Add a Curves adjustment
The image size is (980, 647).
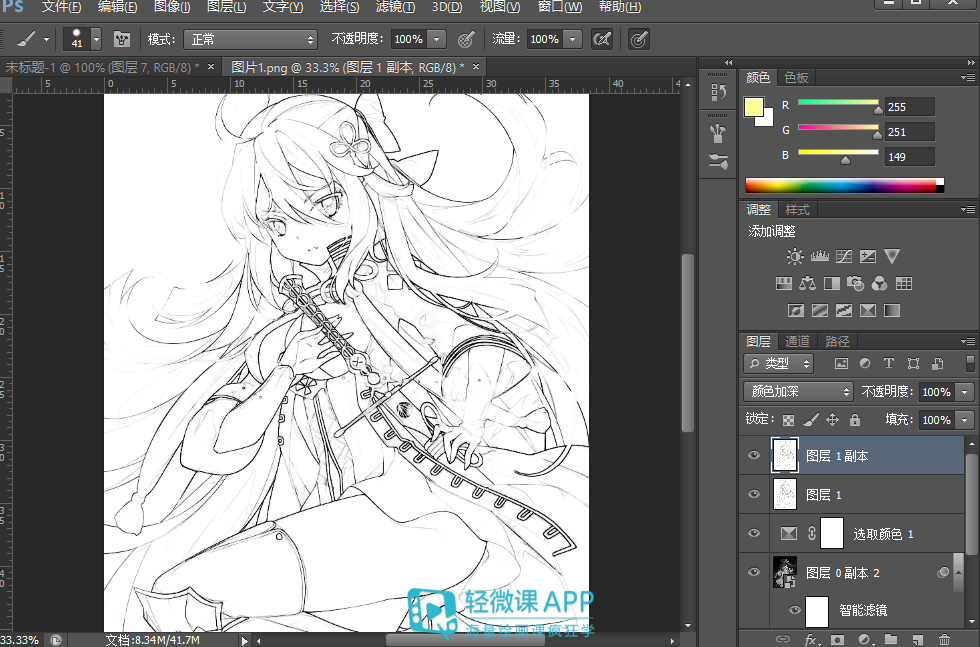(x=844, y=256)
